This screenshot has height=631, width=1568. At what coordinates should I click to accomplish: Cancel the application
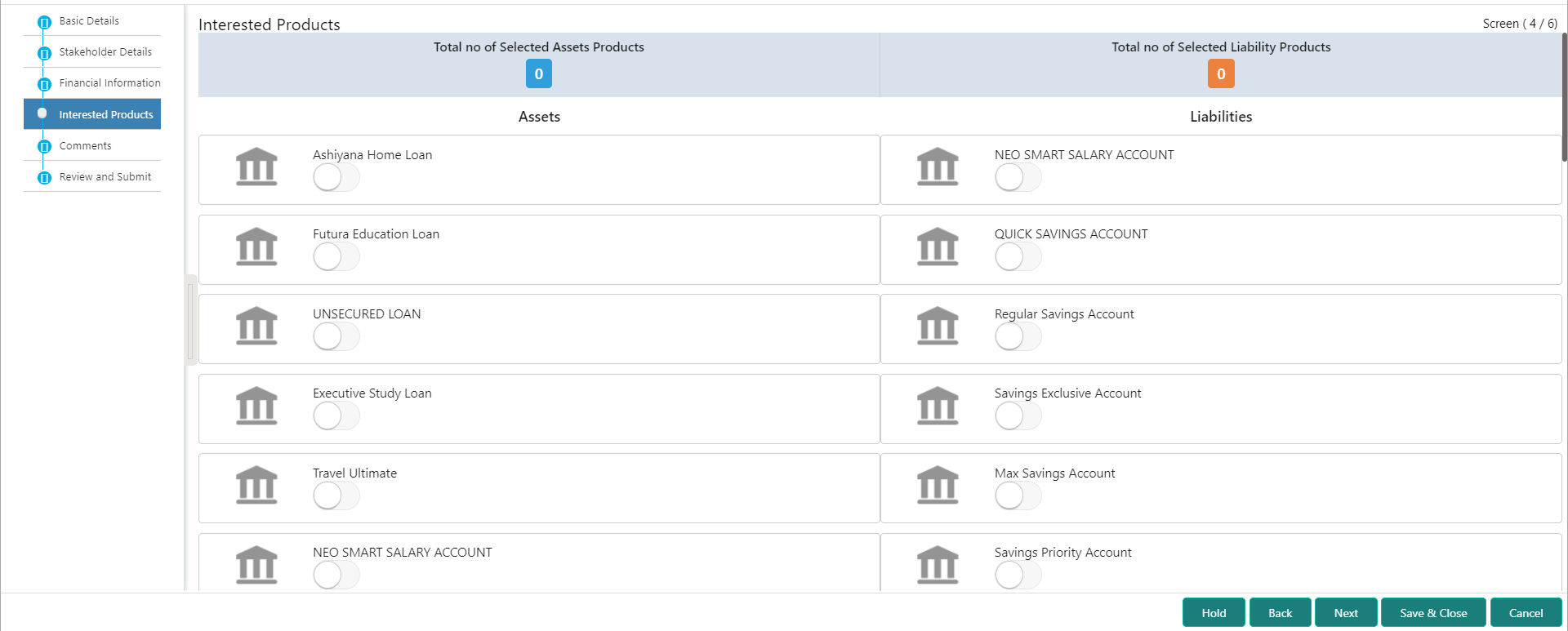point(1526,613)
